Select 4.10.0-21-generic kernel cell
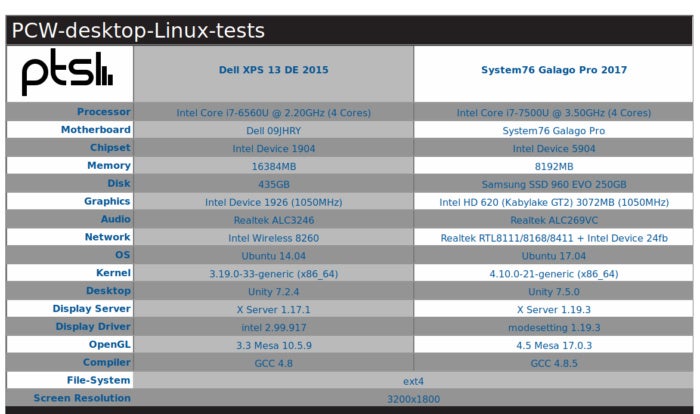 click(x=554, y=274)
